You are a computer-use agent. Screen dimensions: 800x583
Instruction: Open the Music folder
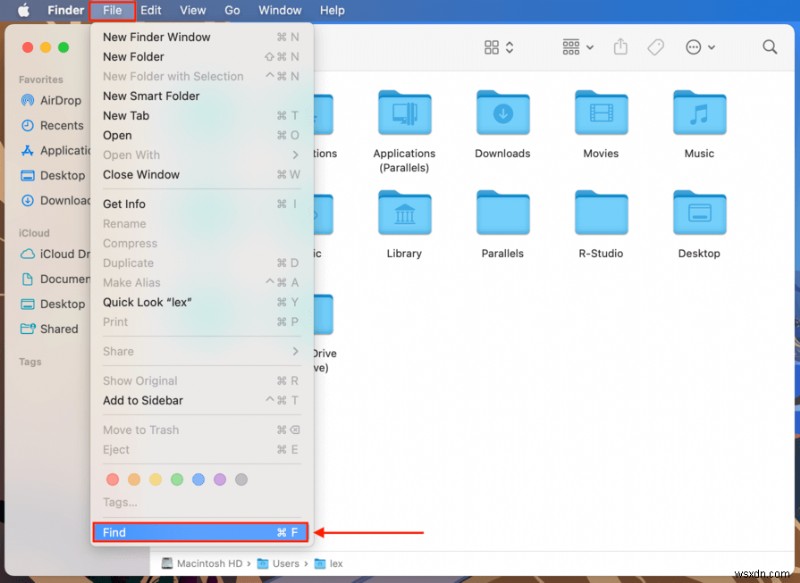(x=698, y=112)
